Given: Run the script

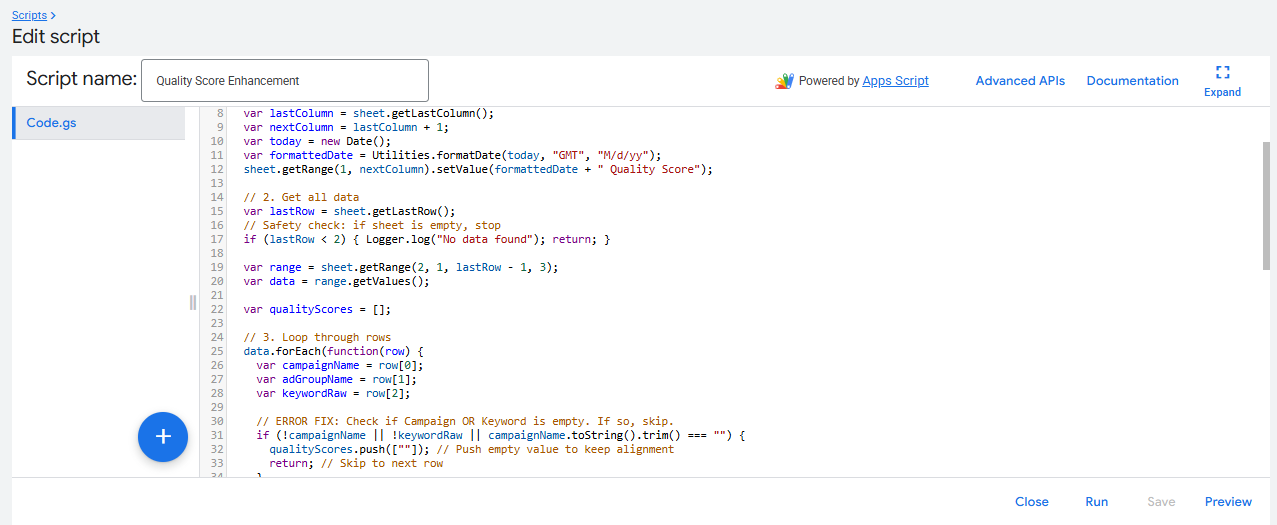Looking at the screenshot, I should [x=1096, y=502].
